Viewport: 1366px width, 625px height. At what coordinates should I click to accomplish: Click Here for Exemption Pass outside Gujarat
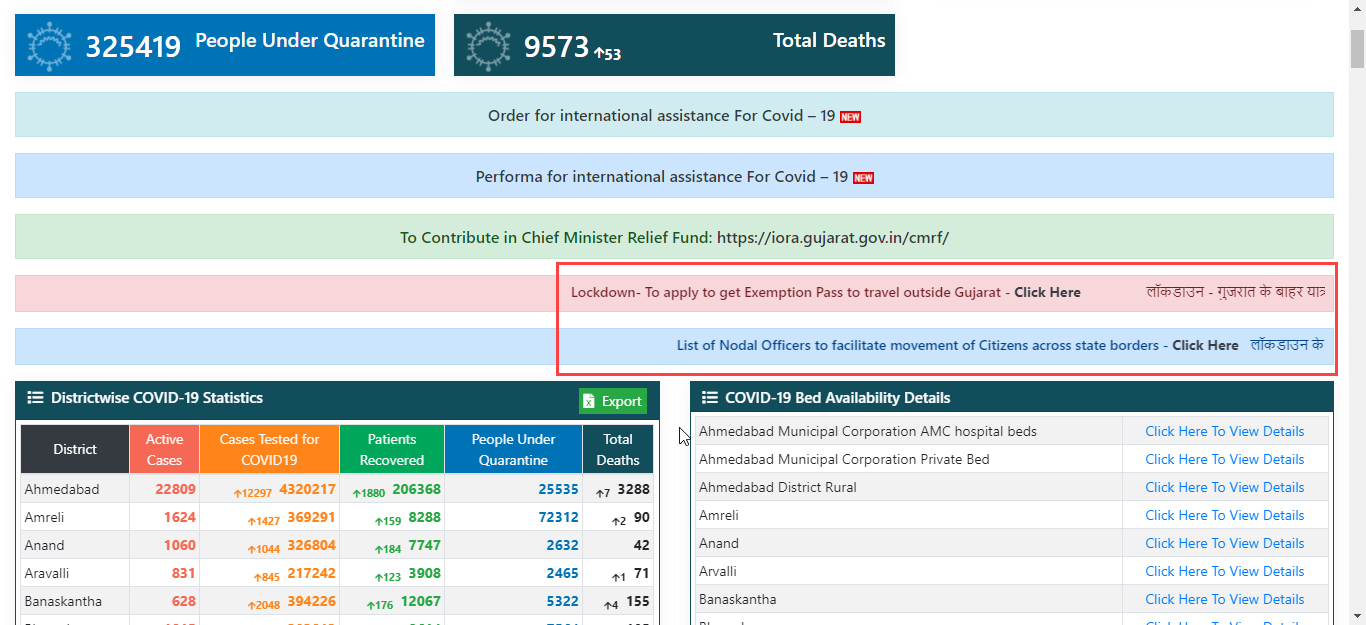tap(1047, 292)
